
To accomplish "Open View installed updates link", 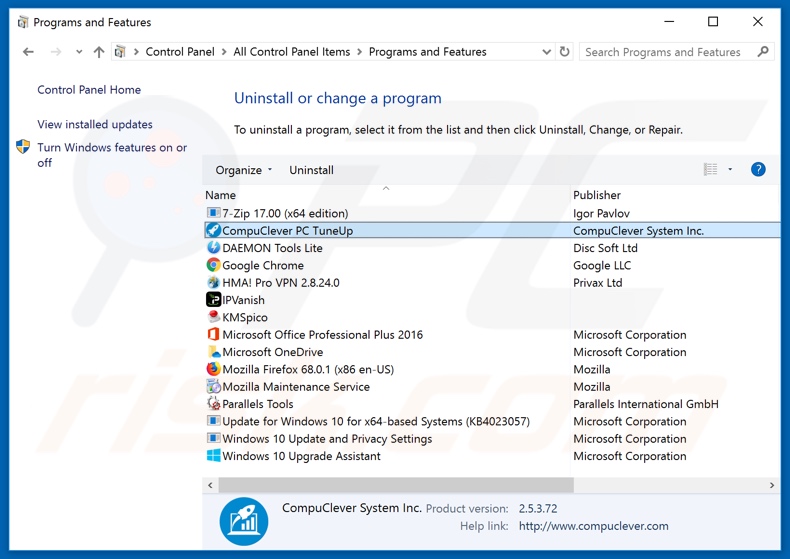I will pyautogui.click(x=95, y=124).
